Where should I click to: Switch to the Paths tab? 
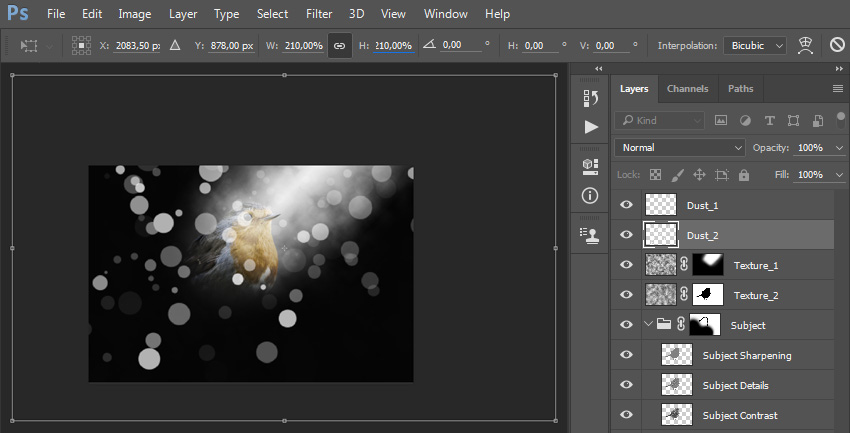click(x=740, y=89)
